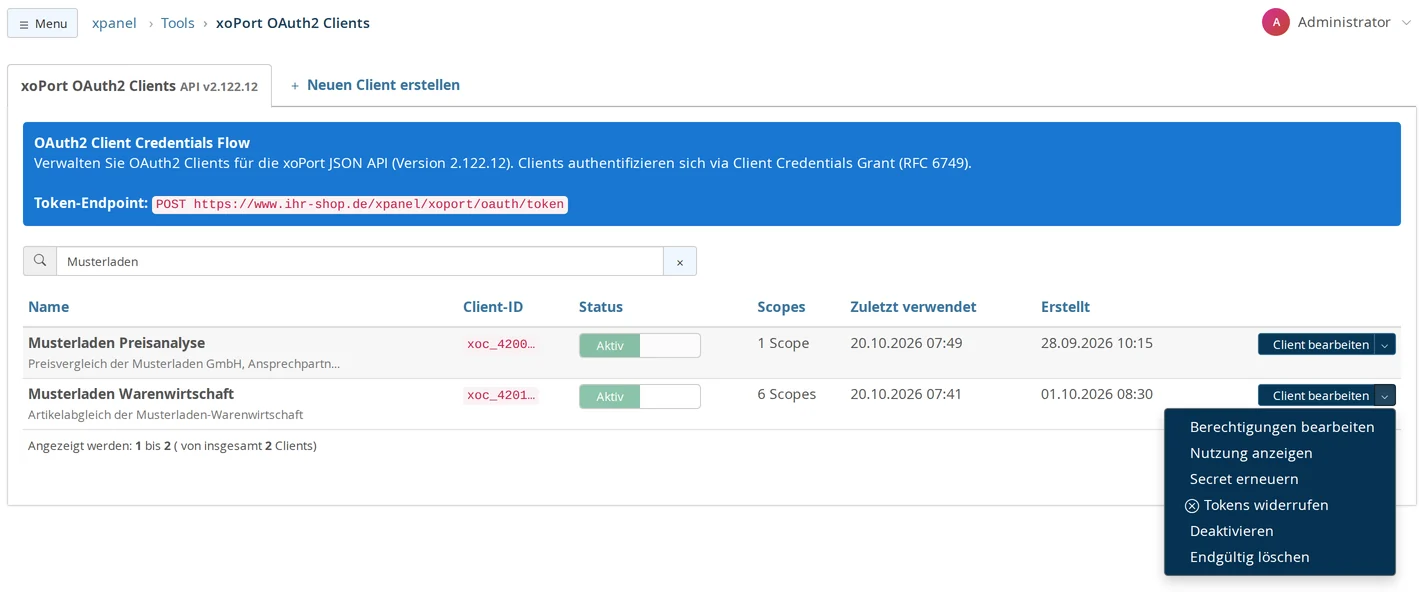This screenshot has width=1424, height=592.
Task: Click the Preisvergleich der Musterladen GmbH description
Action: click(x=184, y=364)
